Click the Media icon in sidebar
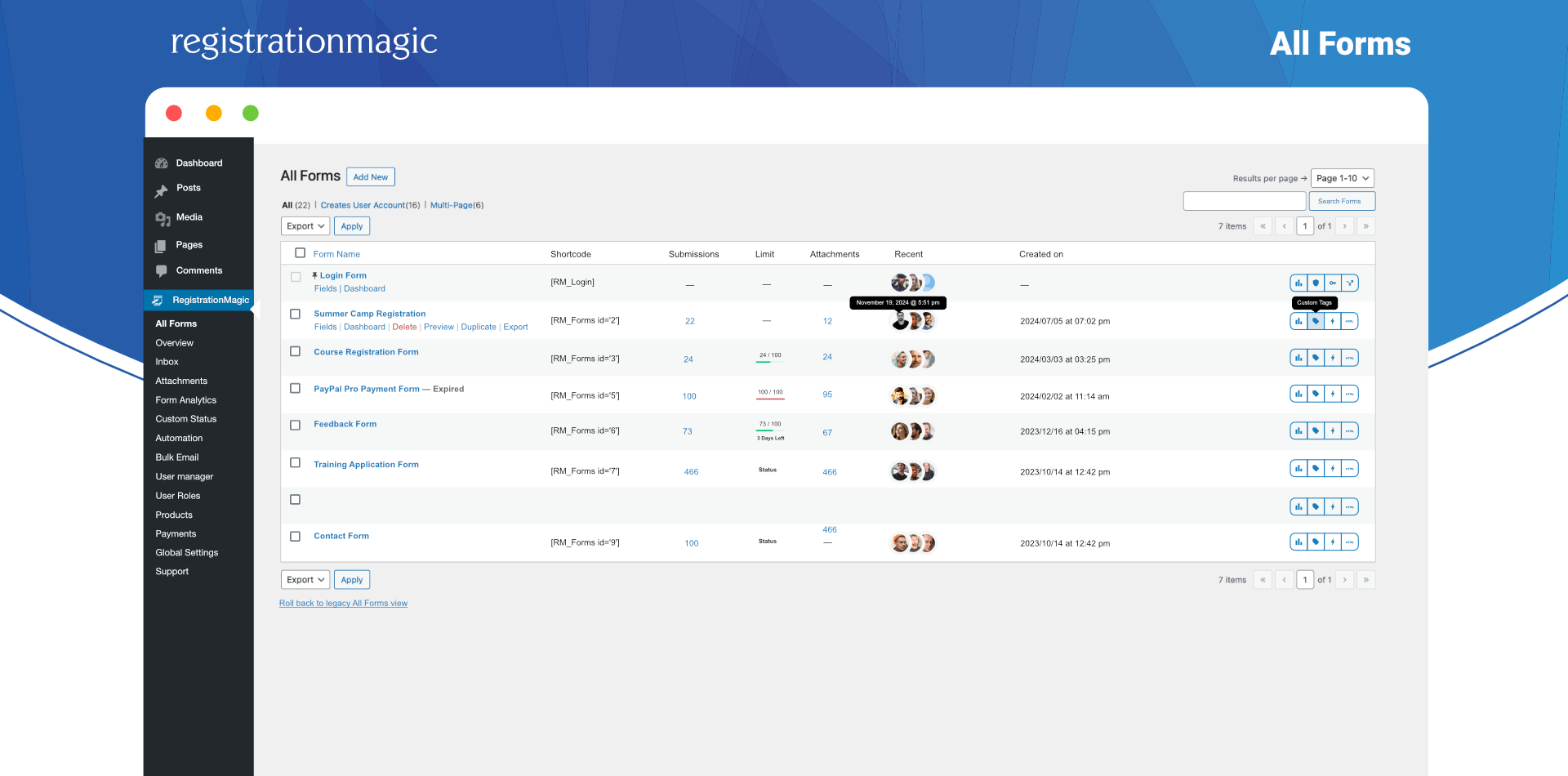This screenshot has width=1568, height=776. click(x=163, y=219)
